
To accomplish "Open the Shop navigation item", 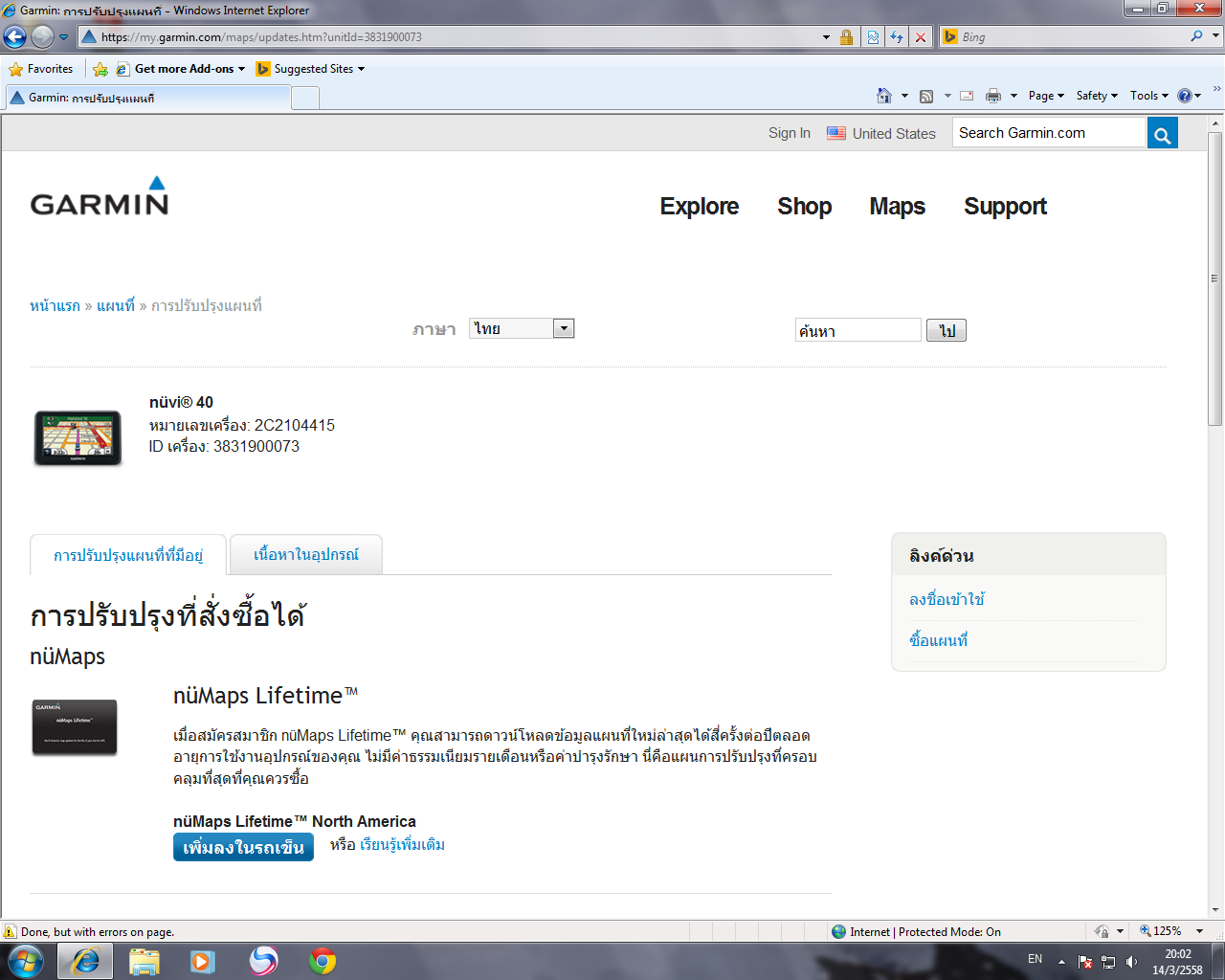I will [x=805, y=206].
